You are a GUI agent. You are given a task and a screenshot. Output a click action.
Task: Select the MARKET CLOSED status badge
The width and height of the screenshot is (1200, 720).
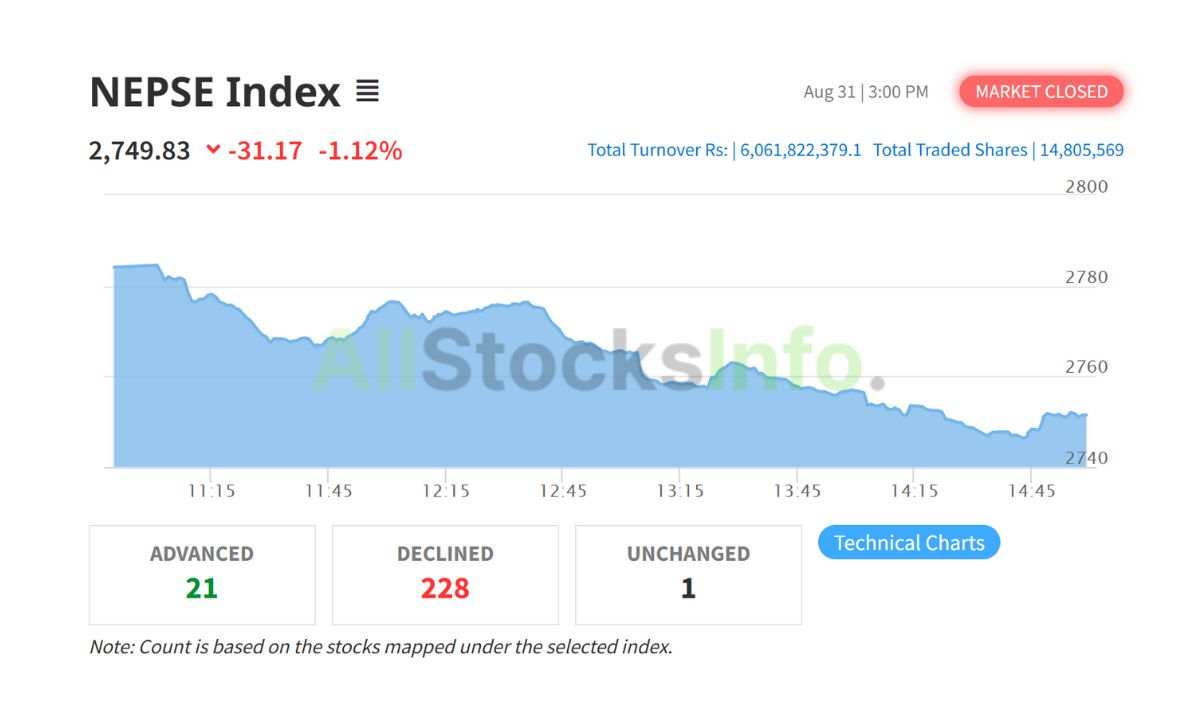click(1041, 91)
